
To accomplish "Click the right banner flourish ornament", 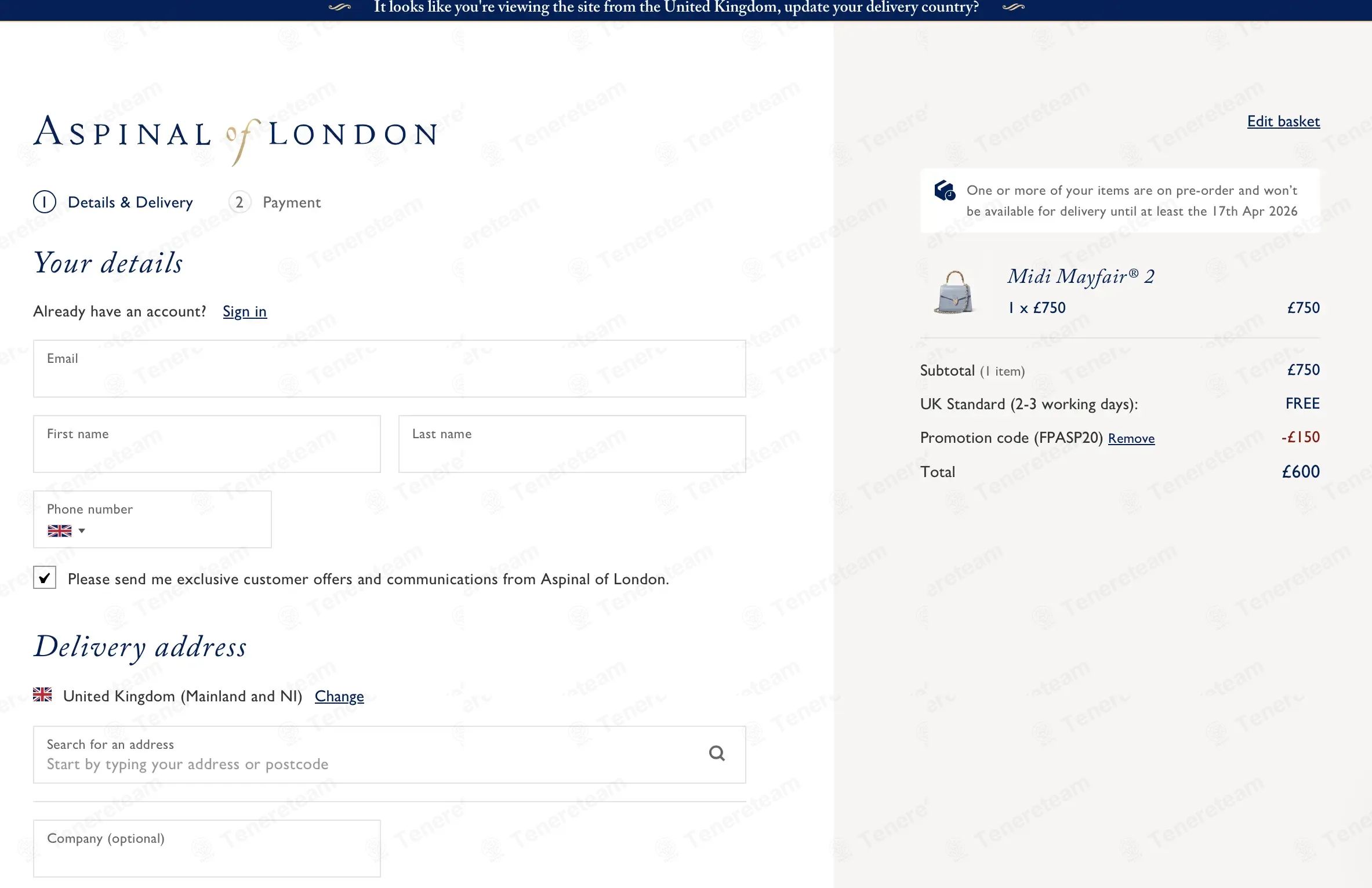I will click(1013, 8).
